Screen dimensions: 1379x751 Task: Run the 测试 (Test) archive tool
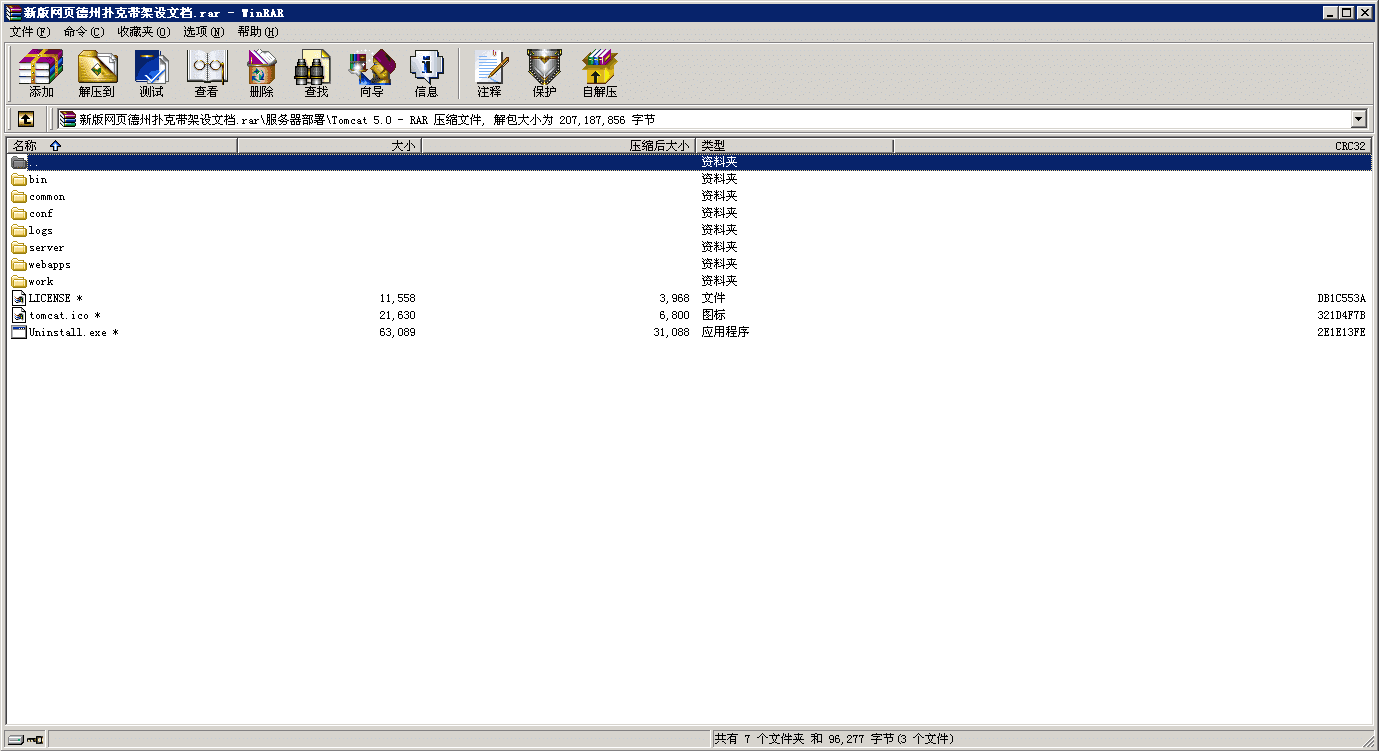tap(151, 73)
